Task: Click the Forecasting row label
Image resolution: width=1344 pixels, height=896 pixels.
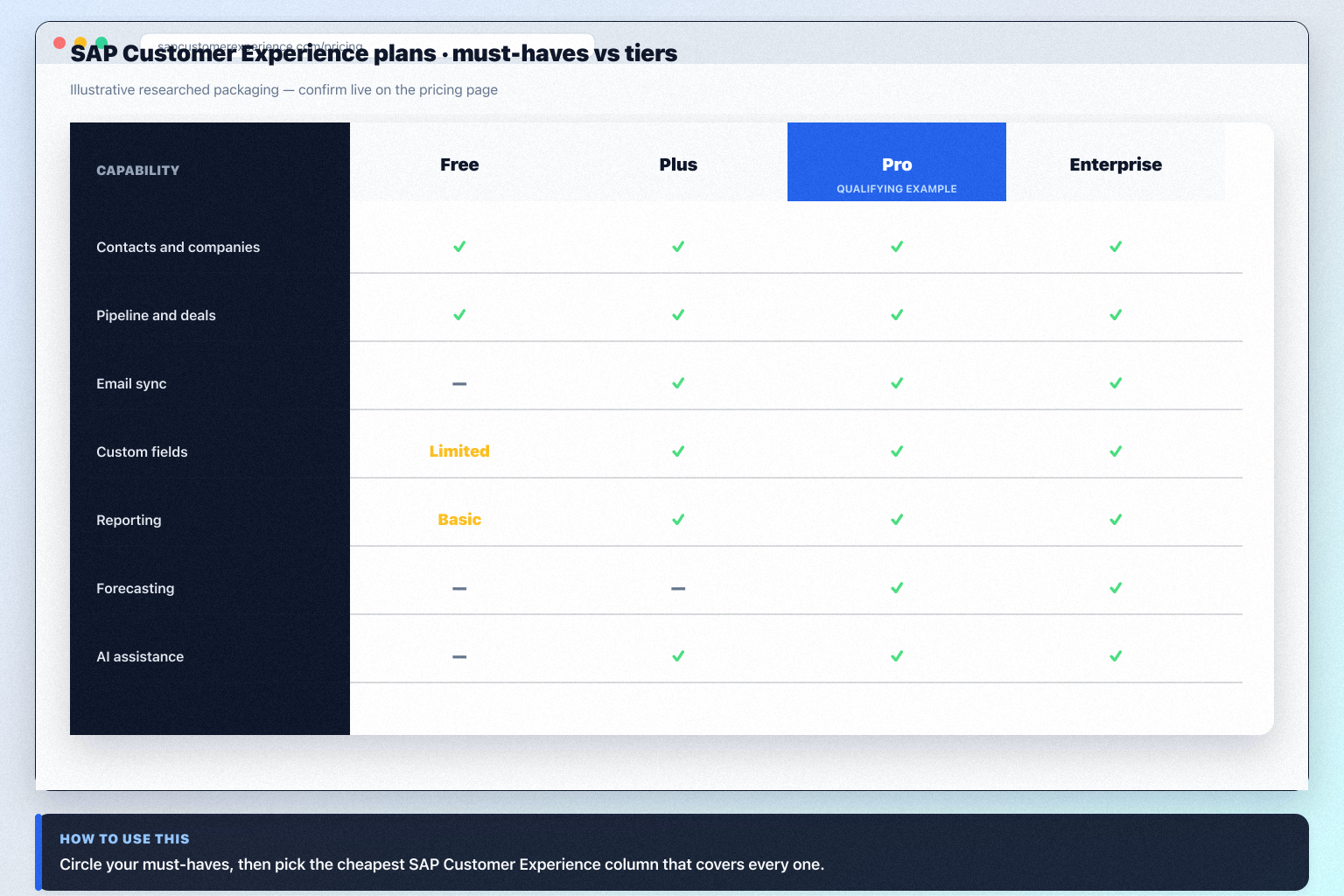Action: tap(136, 589)
